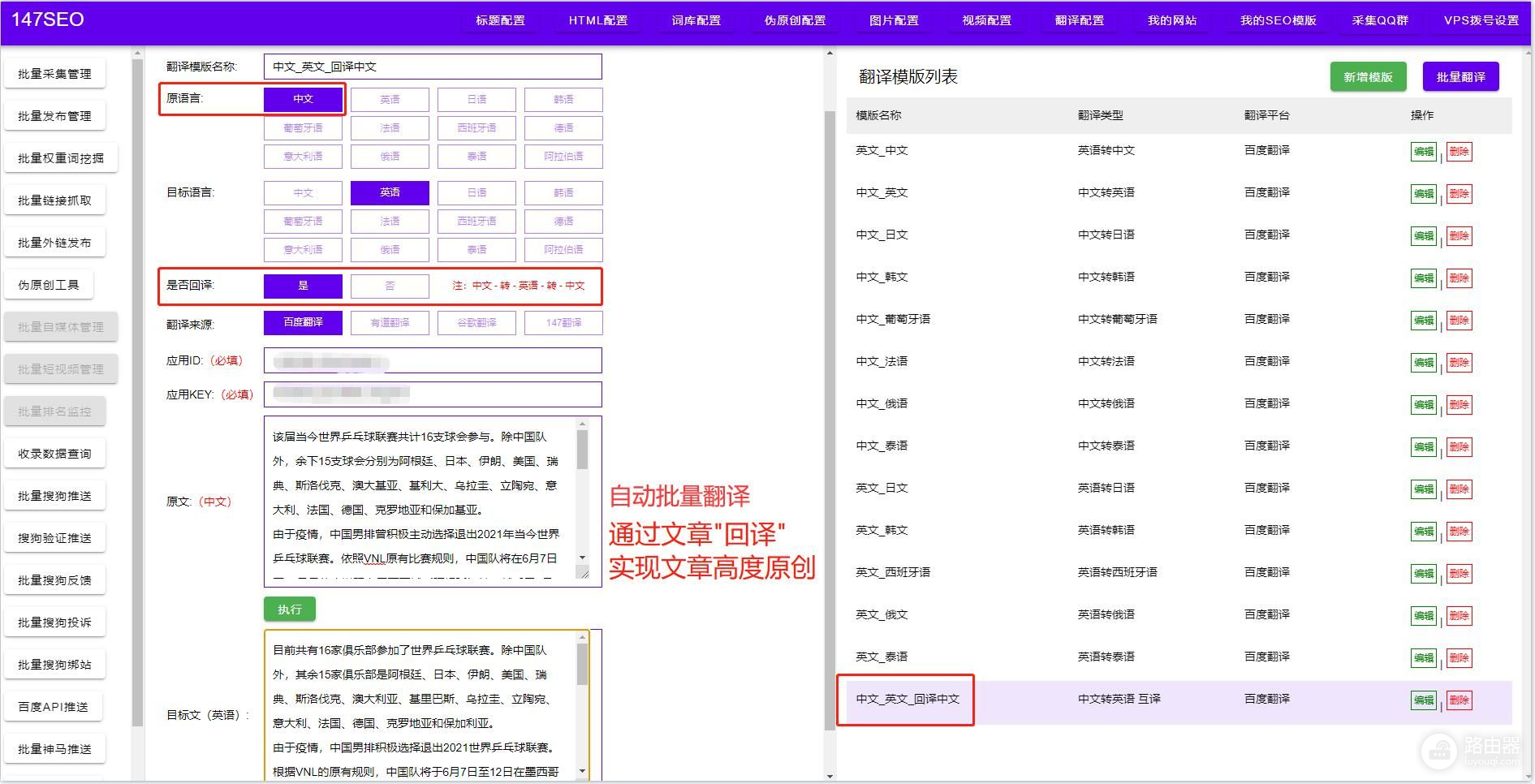
Task: Open 批量搜狗绑站 sidebar button
Action: [54, 665]
